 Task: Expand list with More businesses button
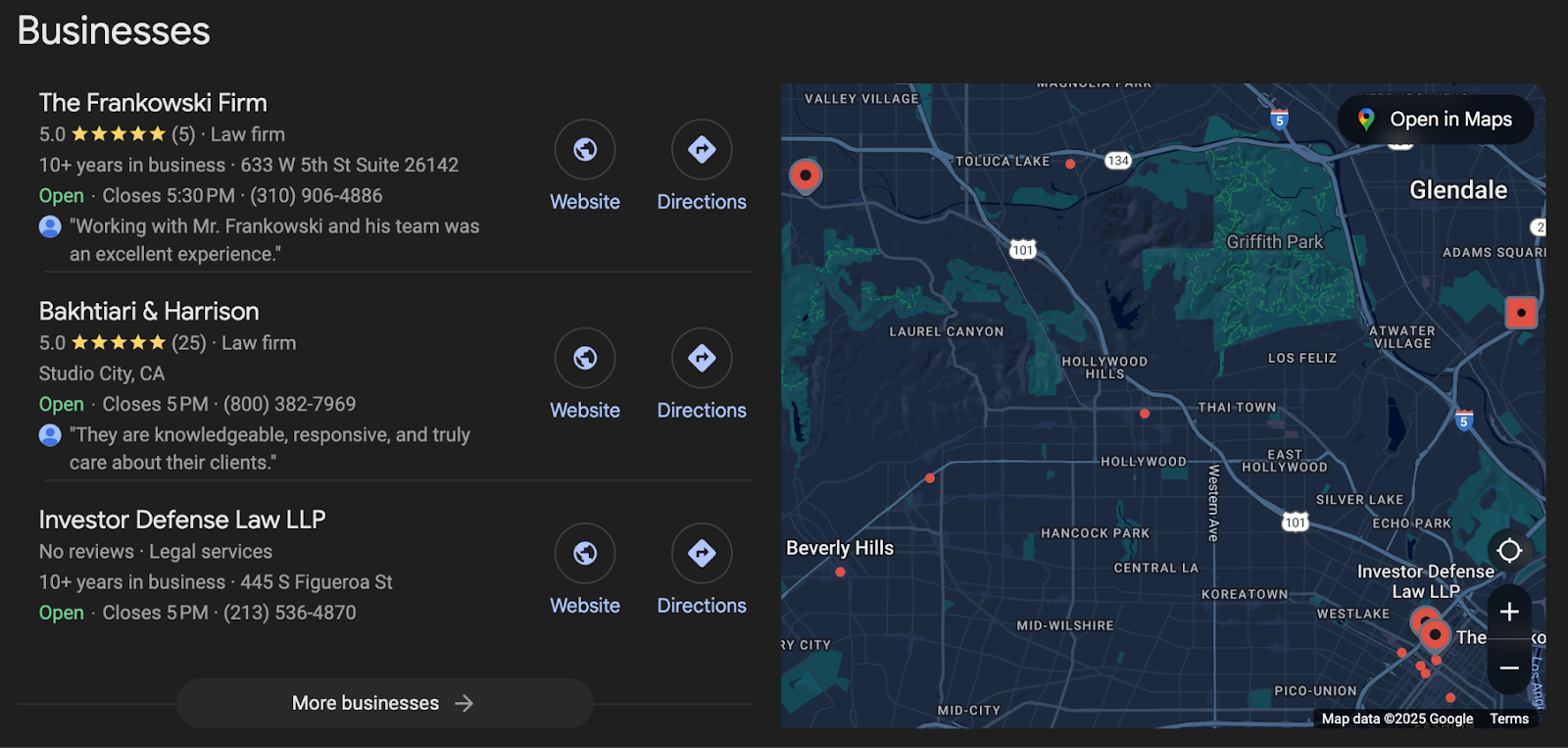[x=384, y=703]
